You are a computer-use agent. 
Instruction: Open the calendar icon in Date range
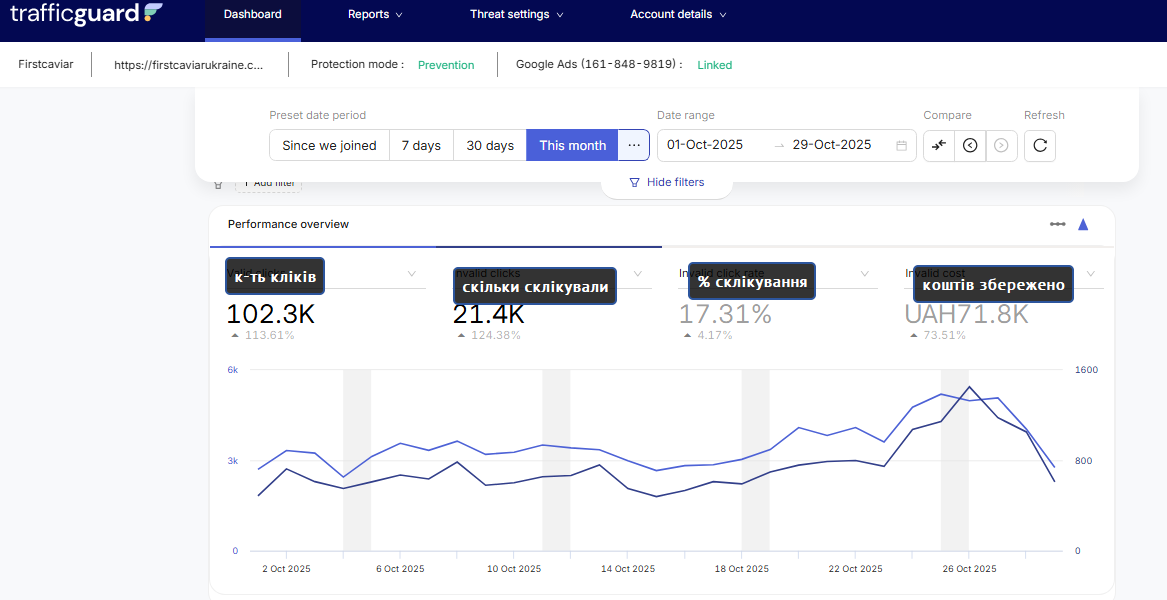[901, 145]
